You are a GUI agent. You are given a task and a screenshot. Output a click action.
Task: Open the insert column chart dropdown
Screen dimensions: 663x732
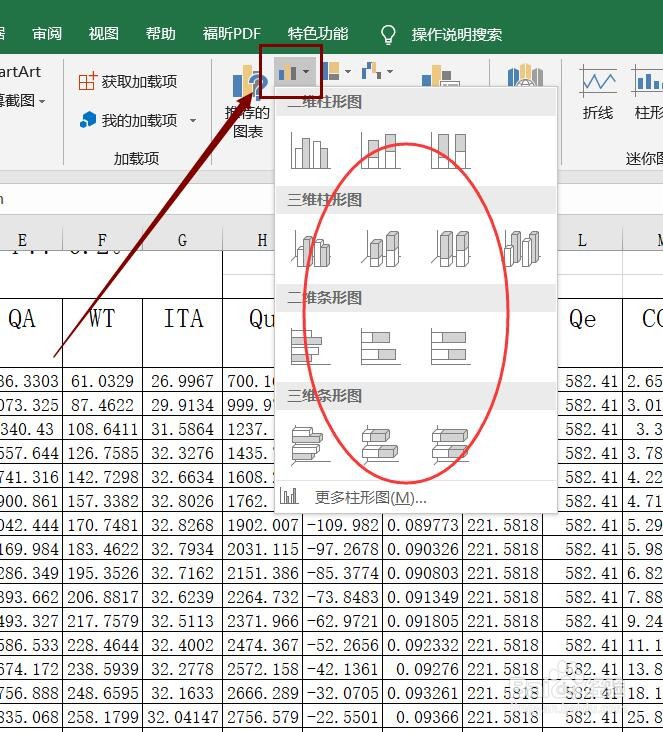point(293,72)
